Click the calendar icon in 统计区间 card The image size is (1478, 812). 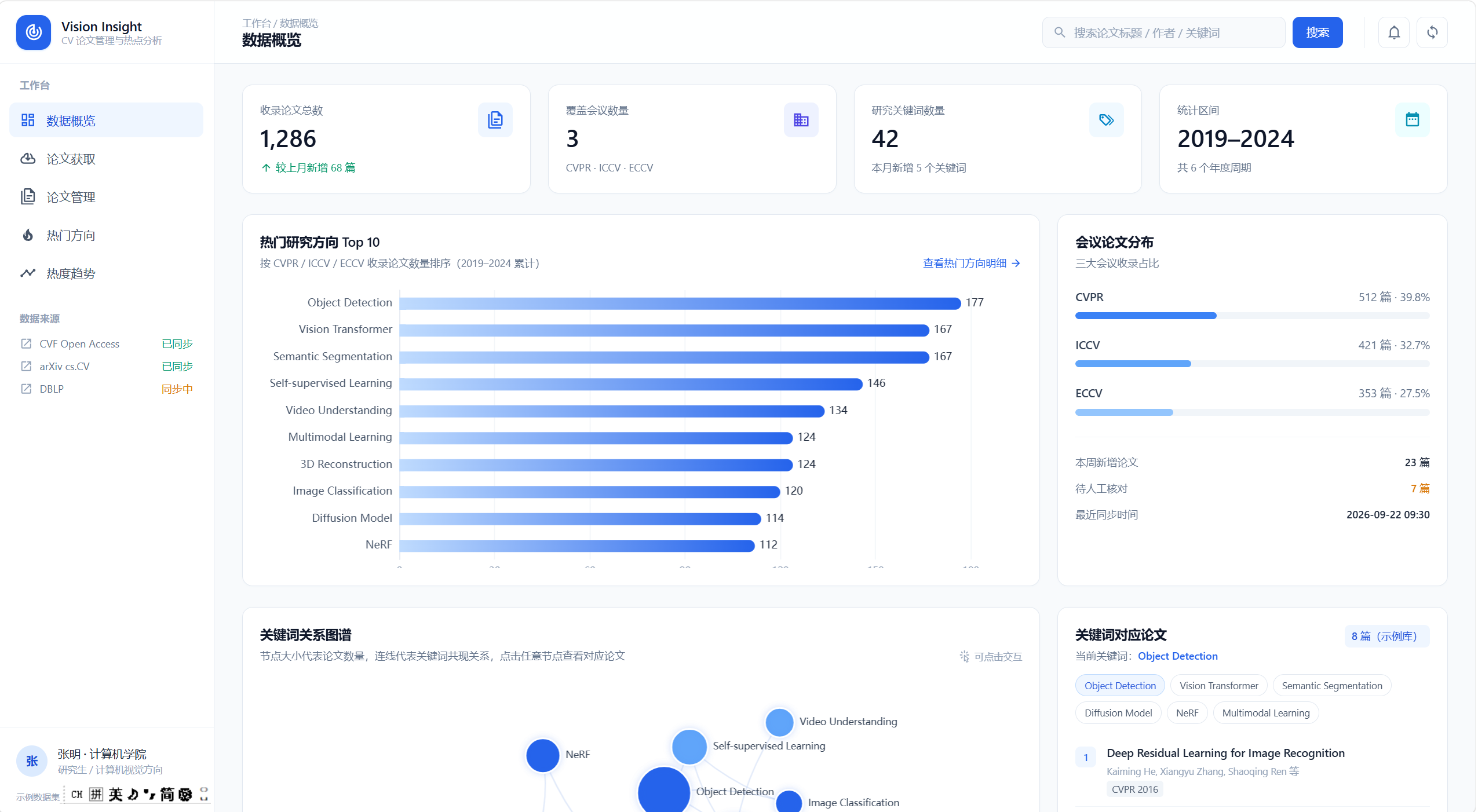click(x=1412, y=120)
